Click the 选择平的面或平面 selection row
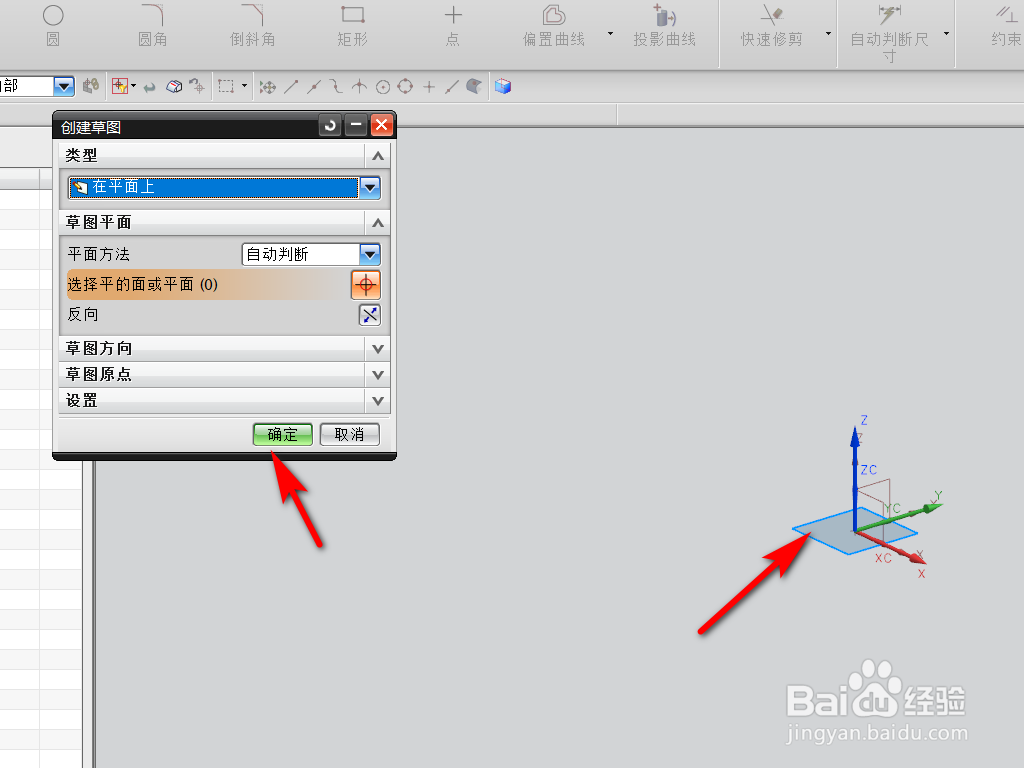Image resolution: width=1024 pixels, height=768 pixels. [x=208, y=285]
